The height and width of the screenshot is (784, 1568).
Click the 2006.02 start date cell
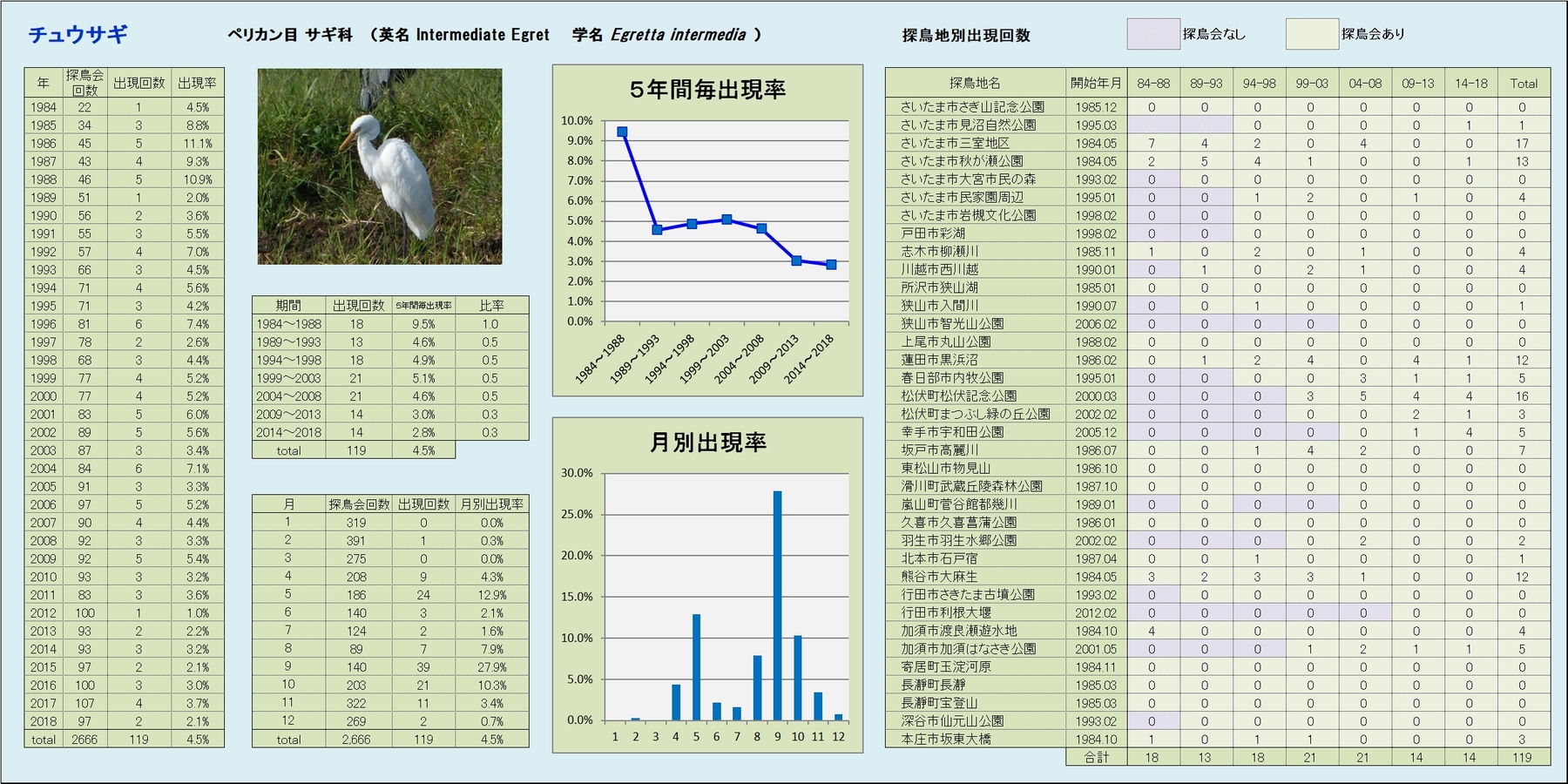(1096, 324)
